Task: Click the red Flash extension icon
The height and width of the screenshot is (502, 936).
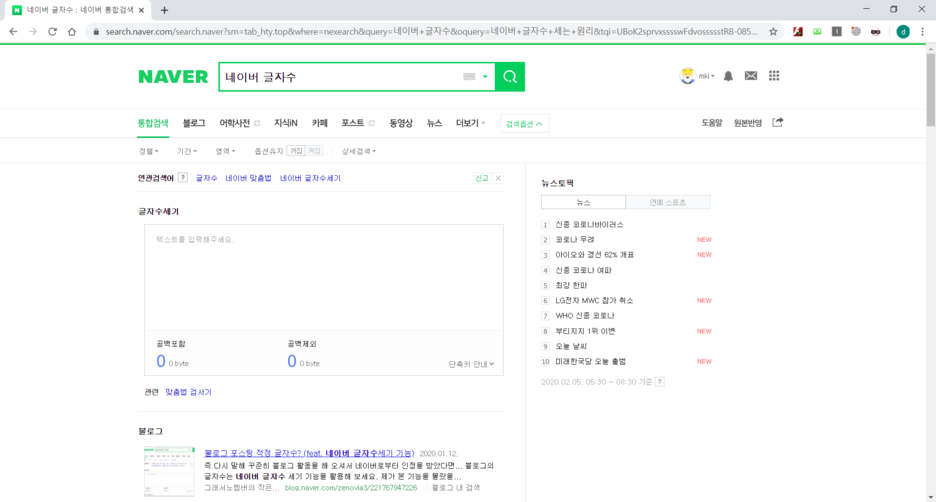Action: point(798,32)
